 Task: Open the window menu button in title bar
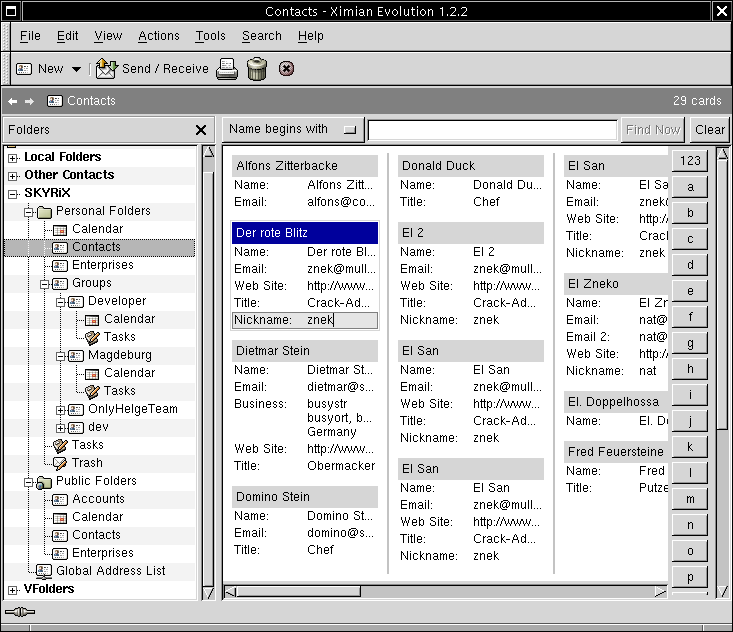tap(11, 11)
